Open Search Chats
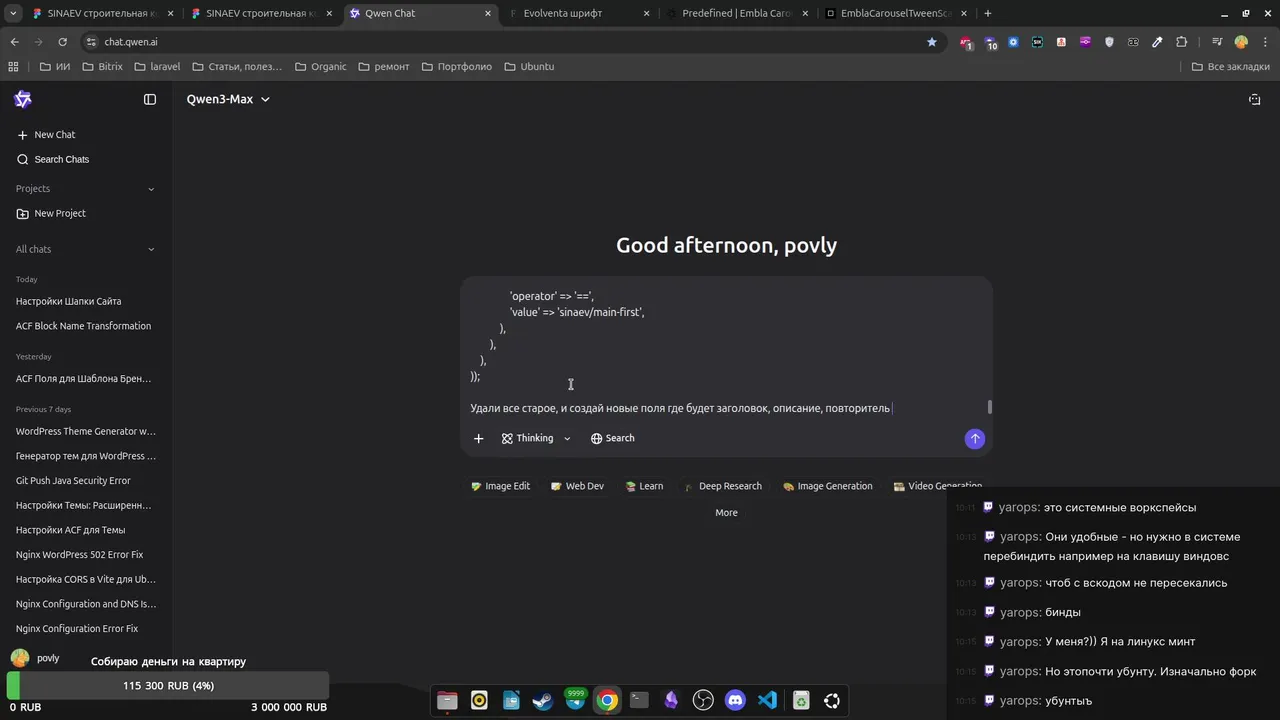 tap(53, 160)
